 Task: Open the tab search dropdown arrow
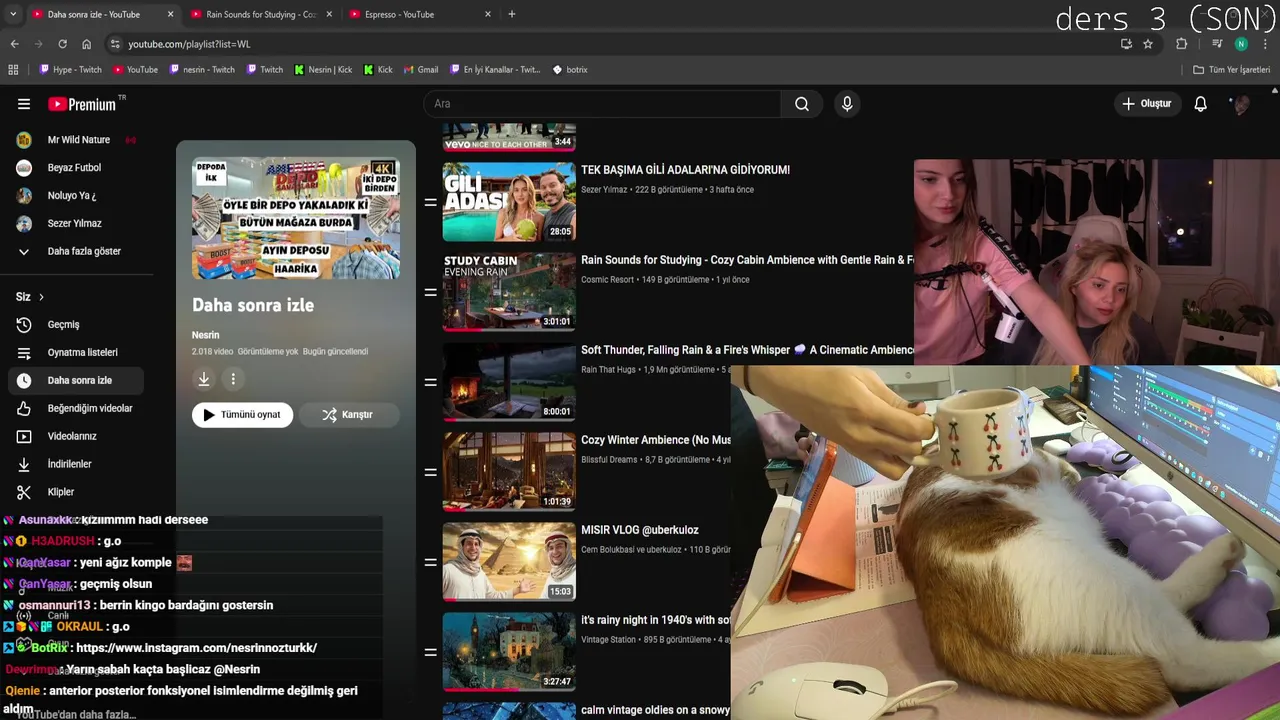pyautogui.click(x=13, y=14)
